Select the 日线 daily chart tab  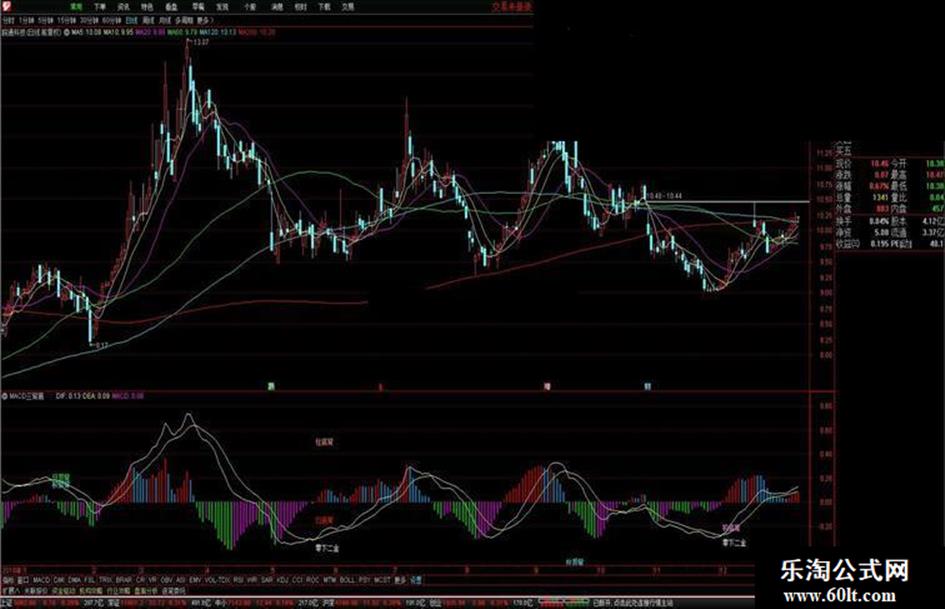click(x=131, y=21)
